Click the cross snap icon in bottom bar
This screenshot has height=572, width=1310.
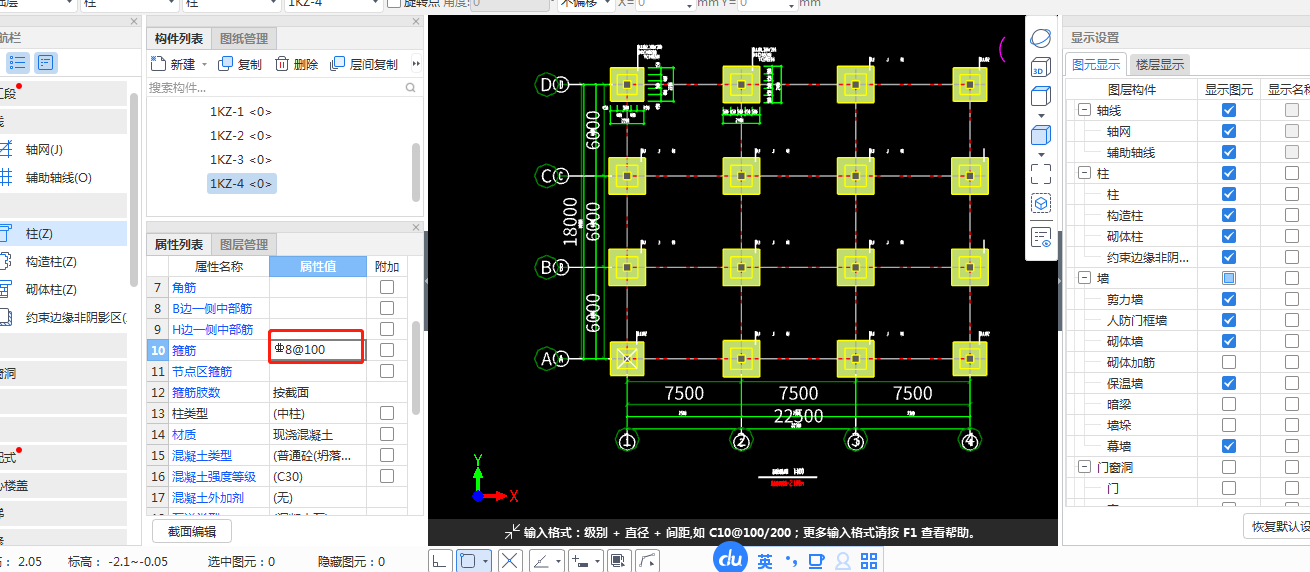510,561
